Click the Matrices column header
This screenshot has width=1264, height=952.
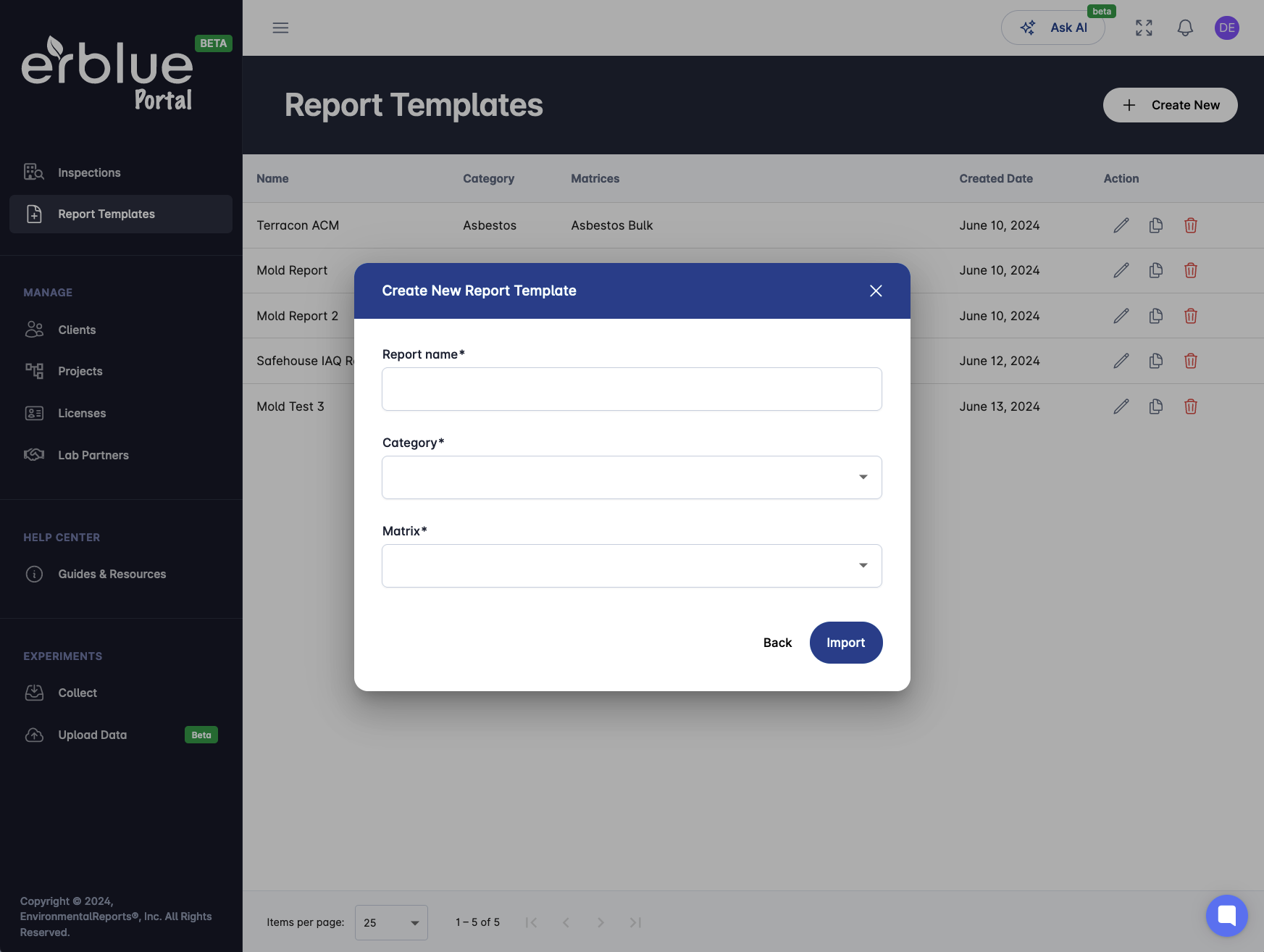(x=595, y=178)
